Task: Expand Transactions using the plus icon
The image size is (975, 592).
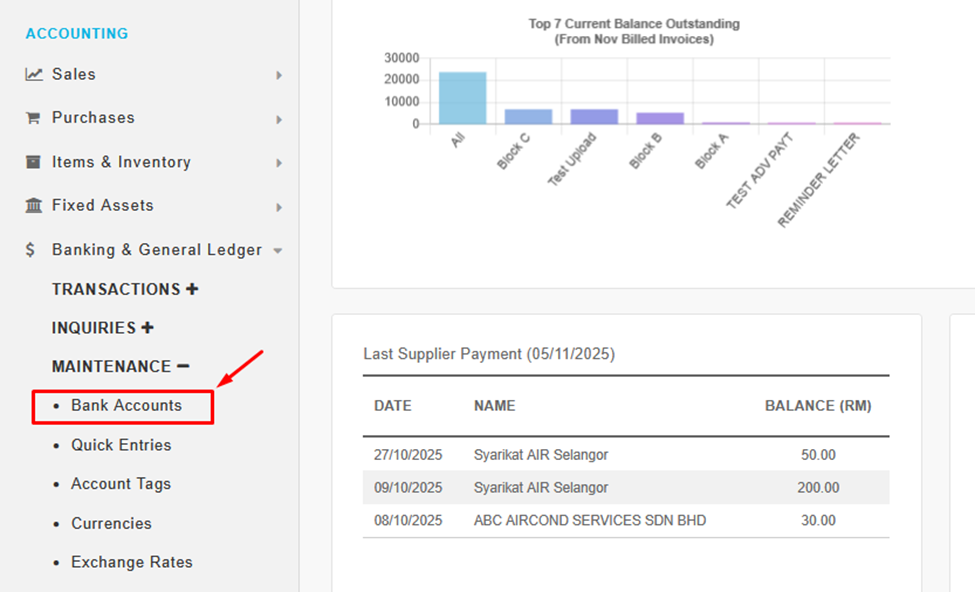Action: pyautogui.click(x=192, y=289)
